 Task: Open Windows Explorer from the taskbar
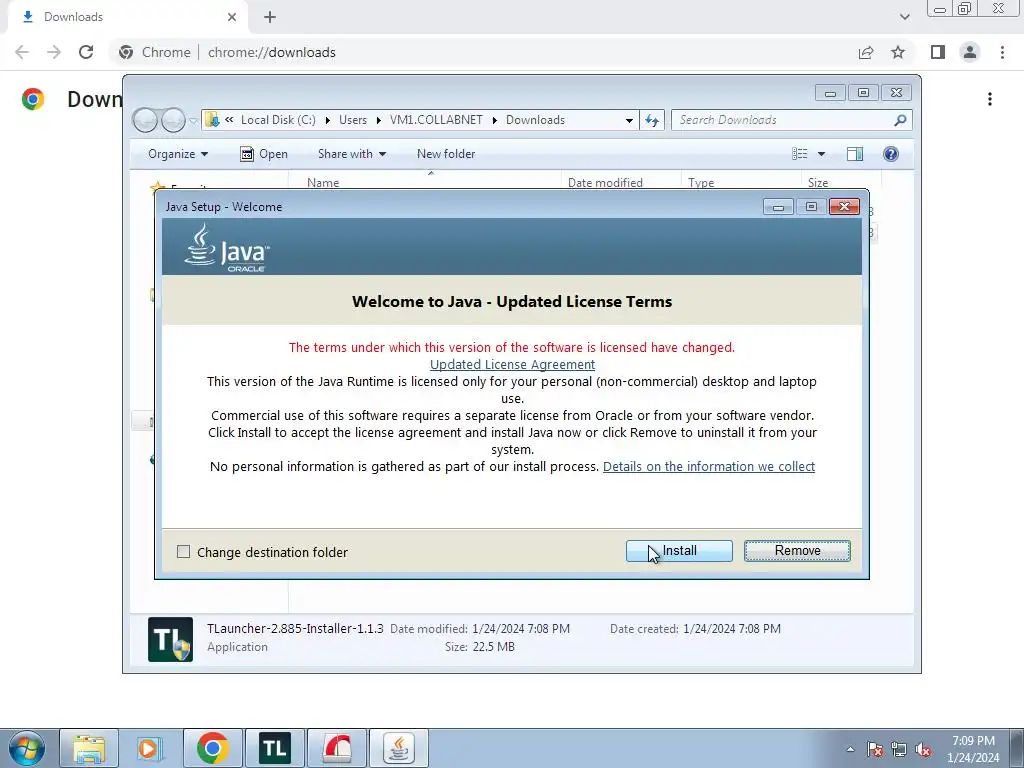(89, 748)
